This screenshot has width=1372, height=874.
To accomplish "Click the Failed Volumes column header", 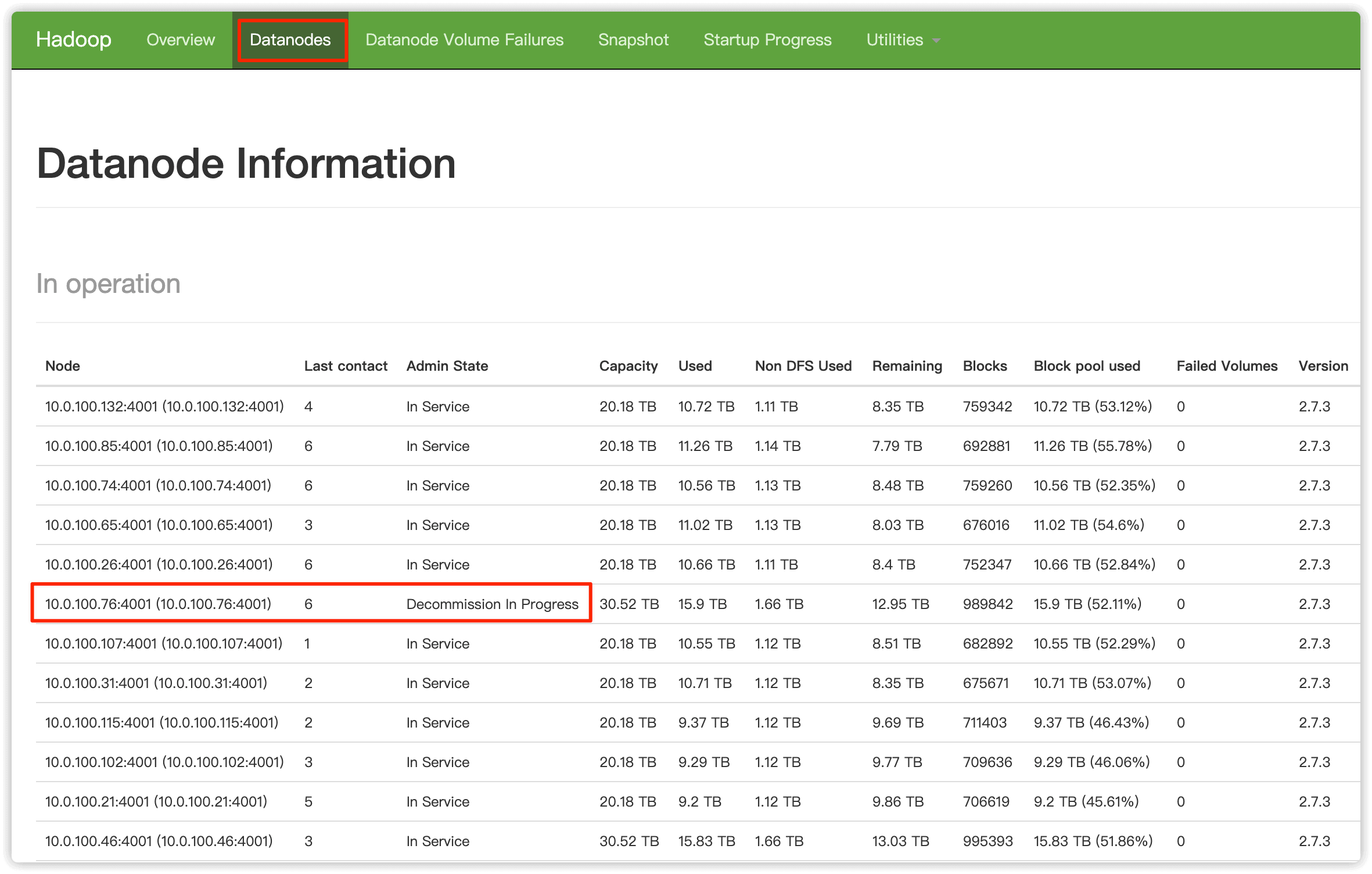I will click(1227, 366).
